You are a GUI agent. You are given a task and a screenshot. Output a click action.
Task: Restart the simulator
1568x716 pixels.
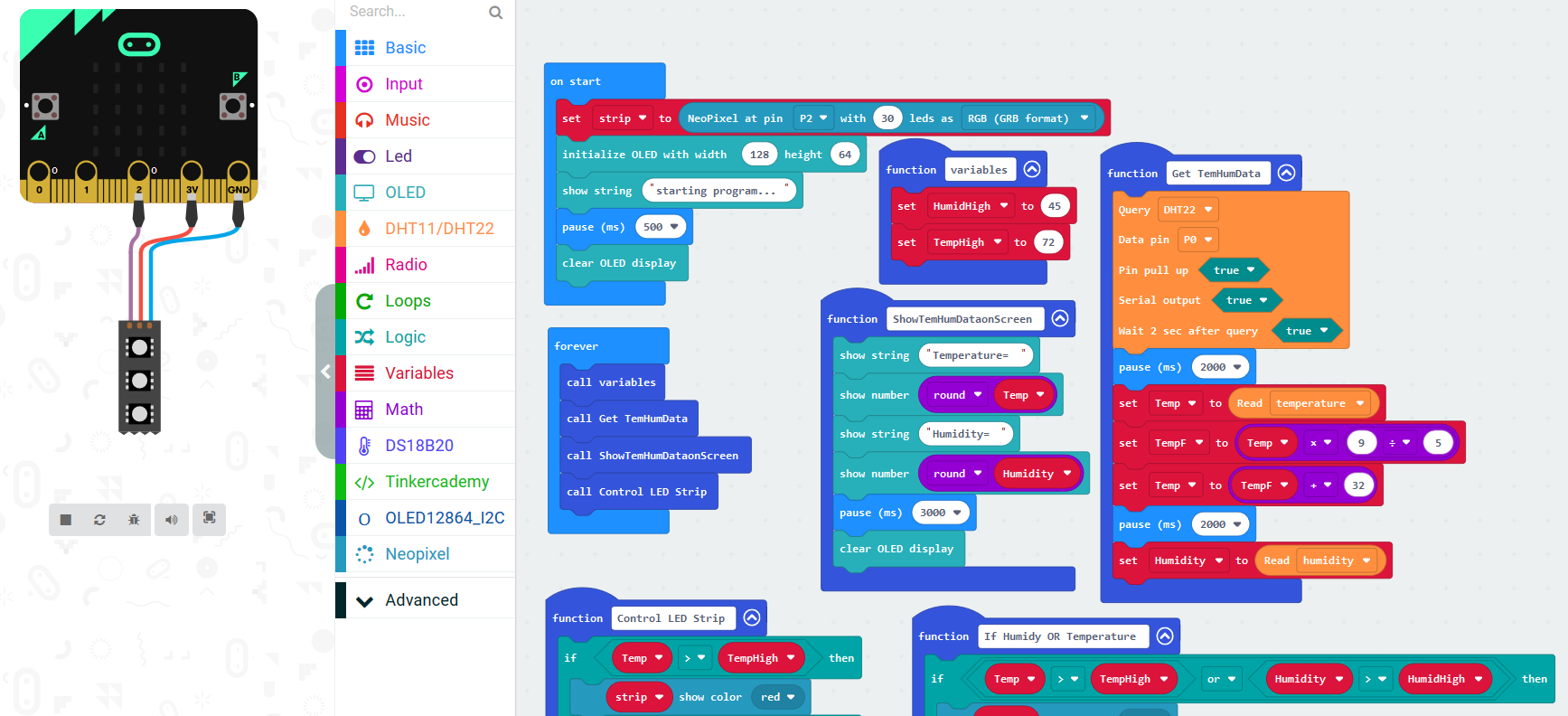point(99,520)
